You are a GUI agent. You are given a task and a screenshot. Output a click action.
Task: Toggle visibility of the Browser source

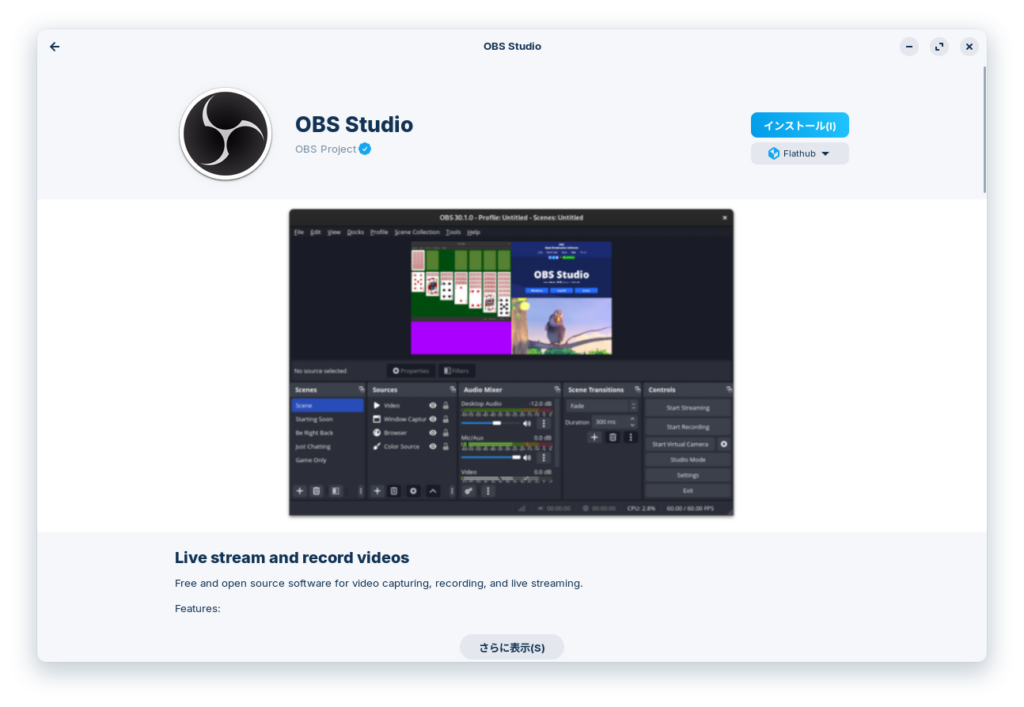[433, 433]
